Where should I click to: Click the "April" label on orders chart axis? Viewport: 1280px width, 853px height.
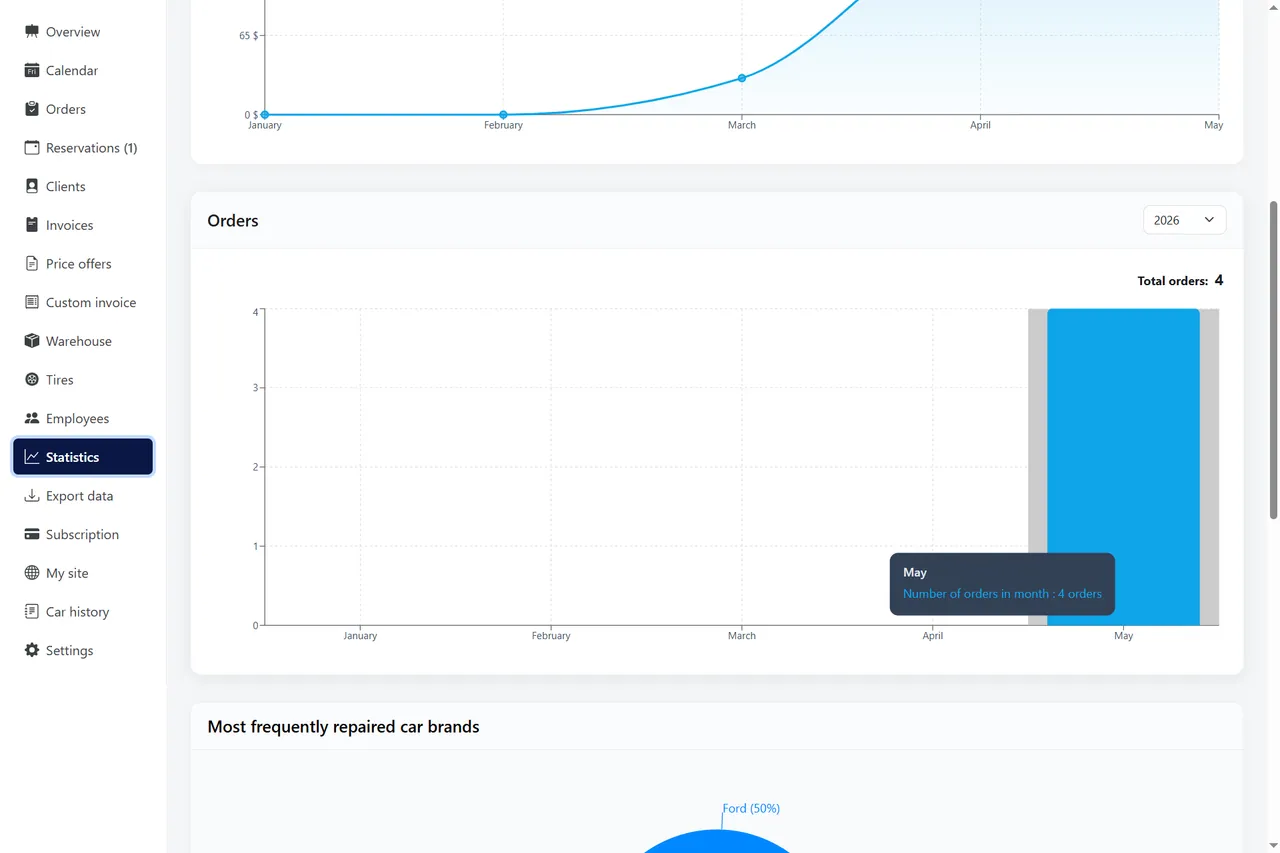pos(933,636)
